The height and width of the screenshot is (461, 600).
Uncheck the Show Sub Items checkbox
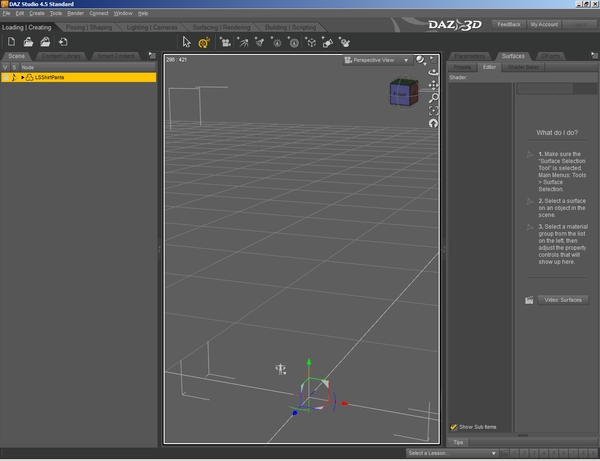pyautogui.click(x=453, y=427)
